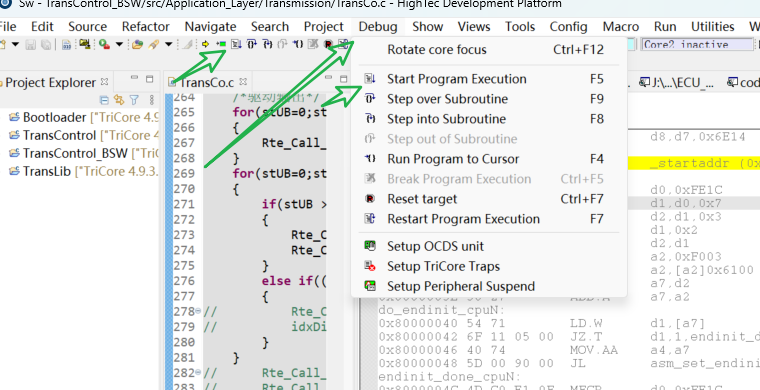Open the Show menu
The width and height of the screenshot is (760, 390).
coord(428,27)
